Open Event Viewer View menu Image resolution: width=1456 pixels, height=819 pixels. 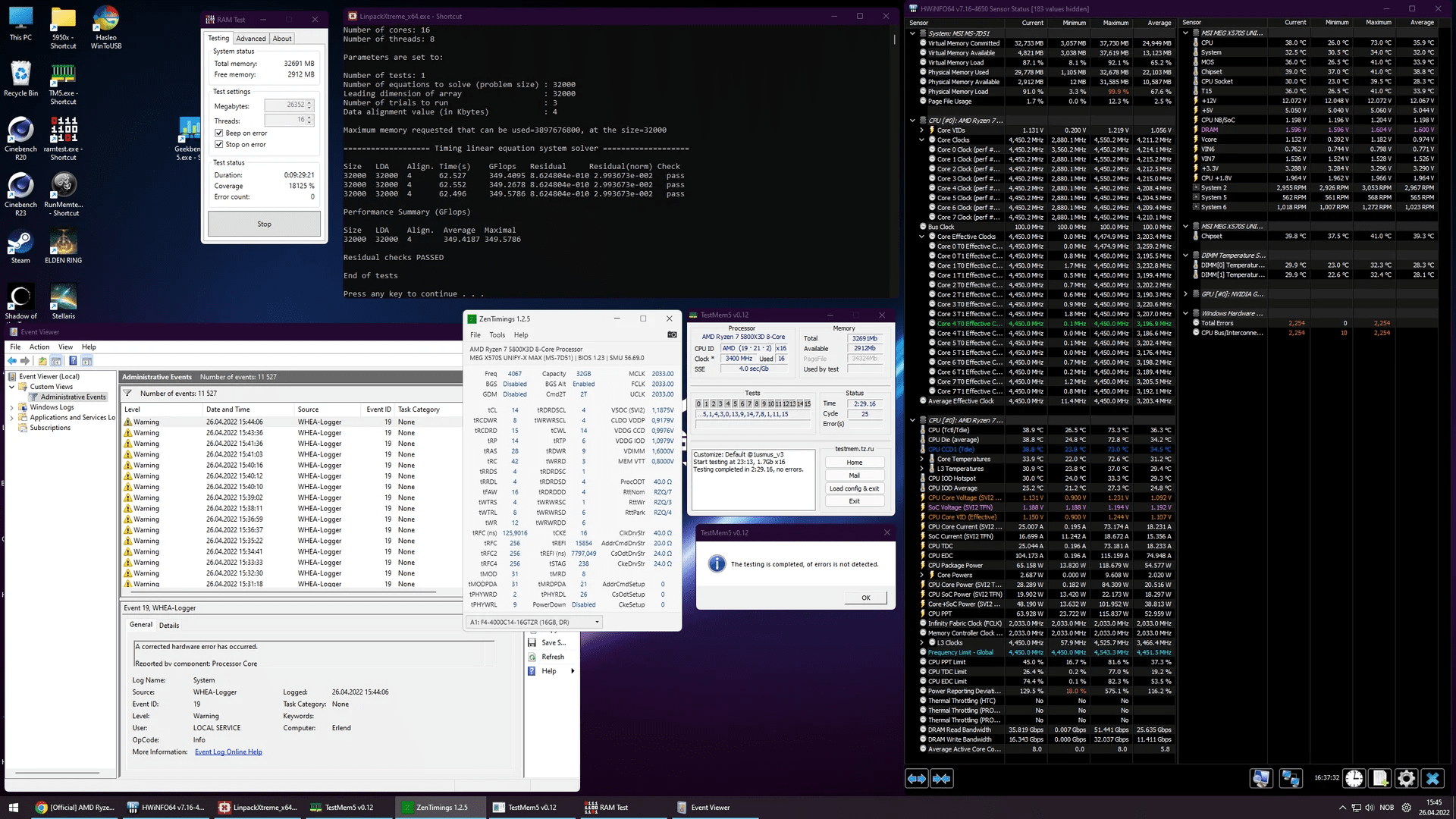[66, 347]
